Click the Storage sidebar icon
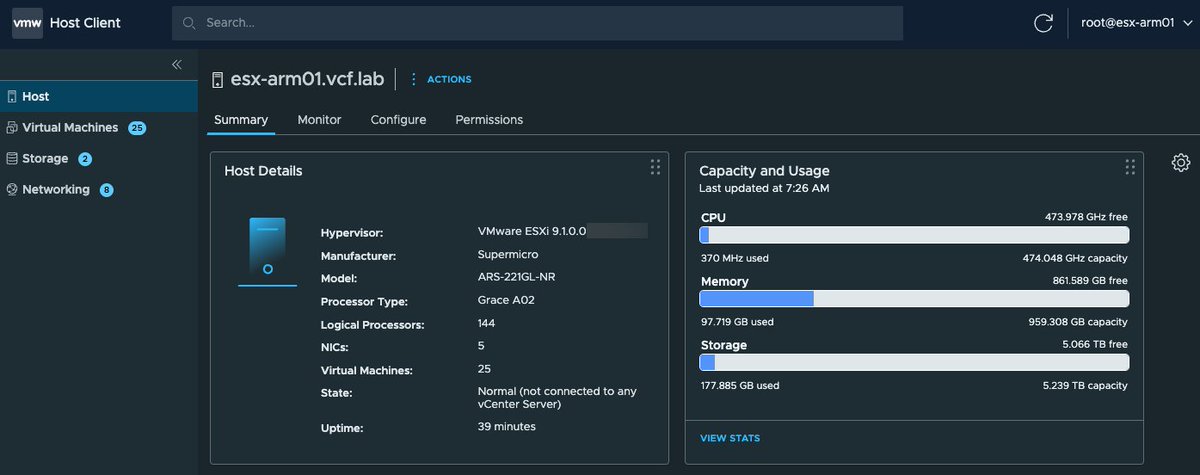The width and height of the screenshot is (1200, 475). click(x=12, y=159)
